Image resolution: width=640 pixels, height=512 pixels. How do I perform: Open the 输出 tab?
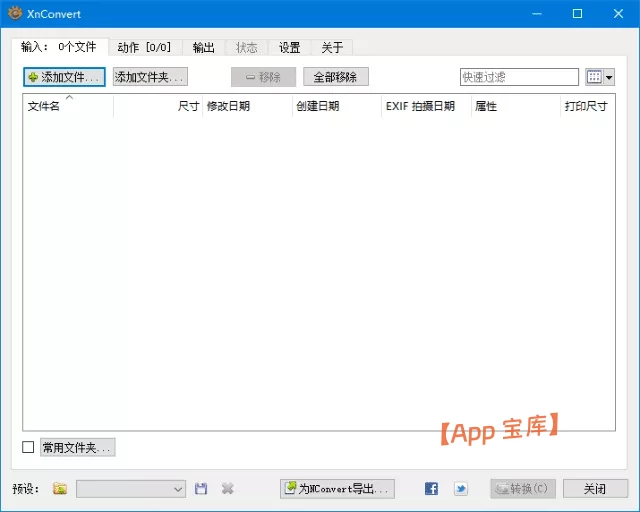[x=204, y=47]
